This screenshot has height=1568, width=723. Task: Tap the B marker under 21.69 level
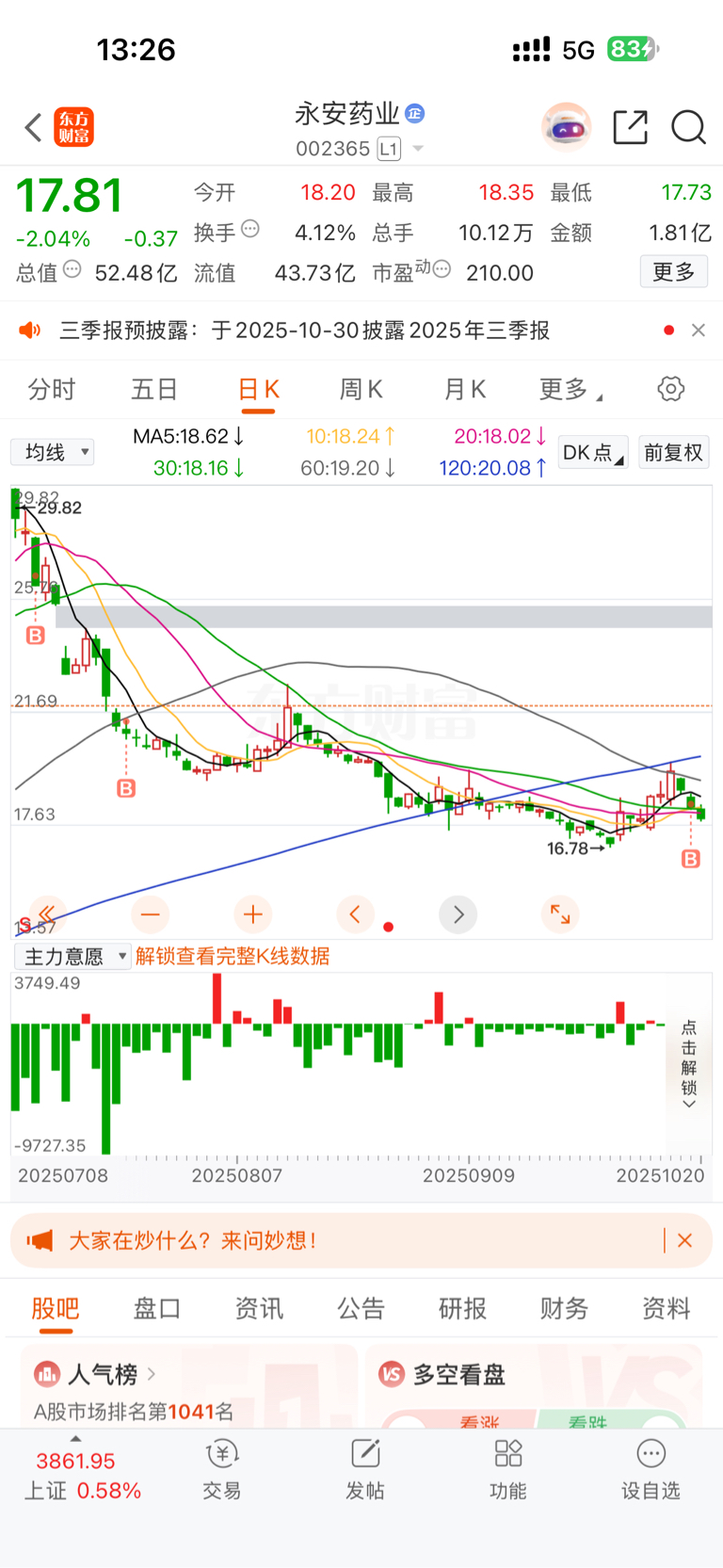[x=126, y=788]
